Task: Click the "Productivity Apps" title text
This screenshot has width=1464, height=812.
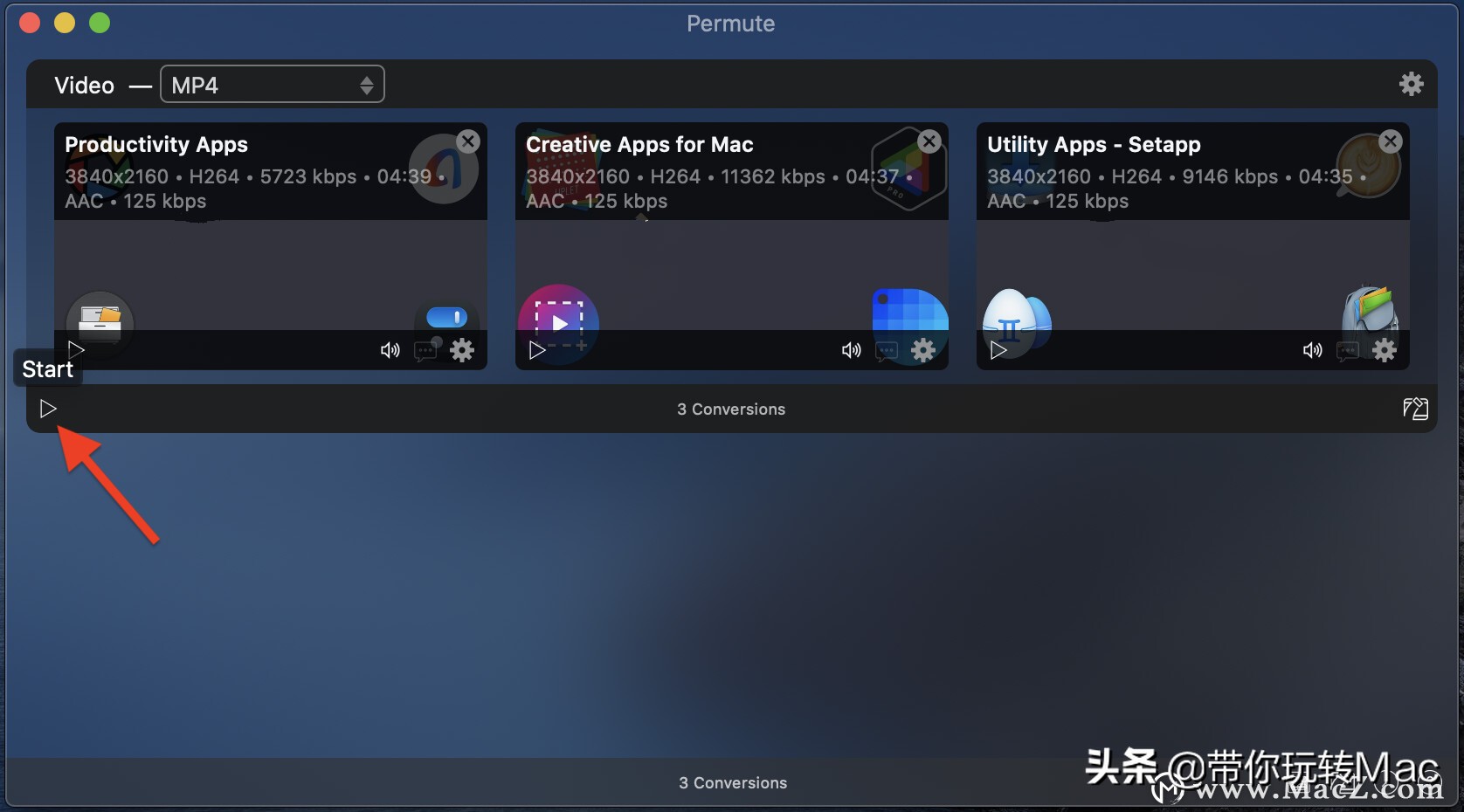Action: click(x=156, y=145)
